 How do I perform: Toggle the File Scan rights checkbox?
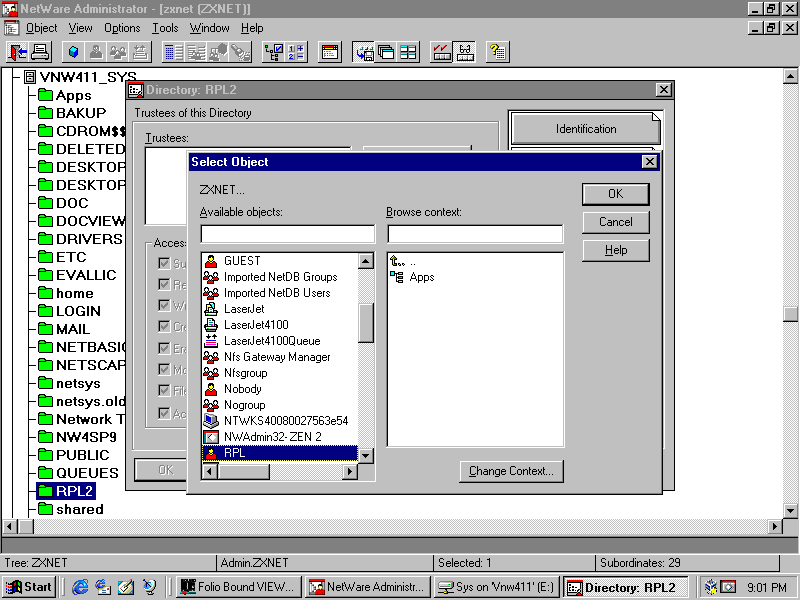pyautogui.click(x=164, y=391)
